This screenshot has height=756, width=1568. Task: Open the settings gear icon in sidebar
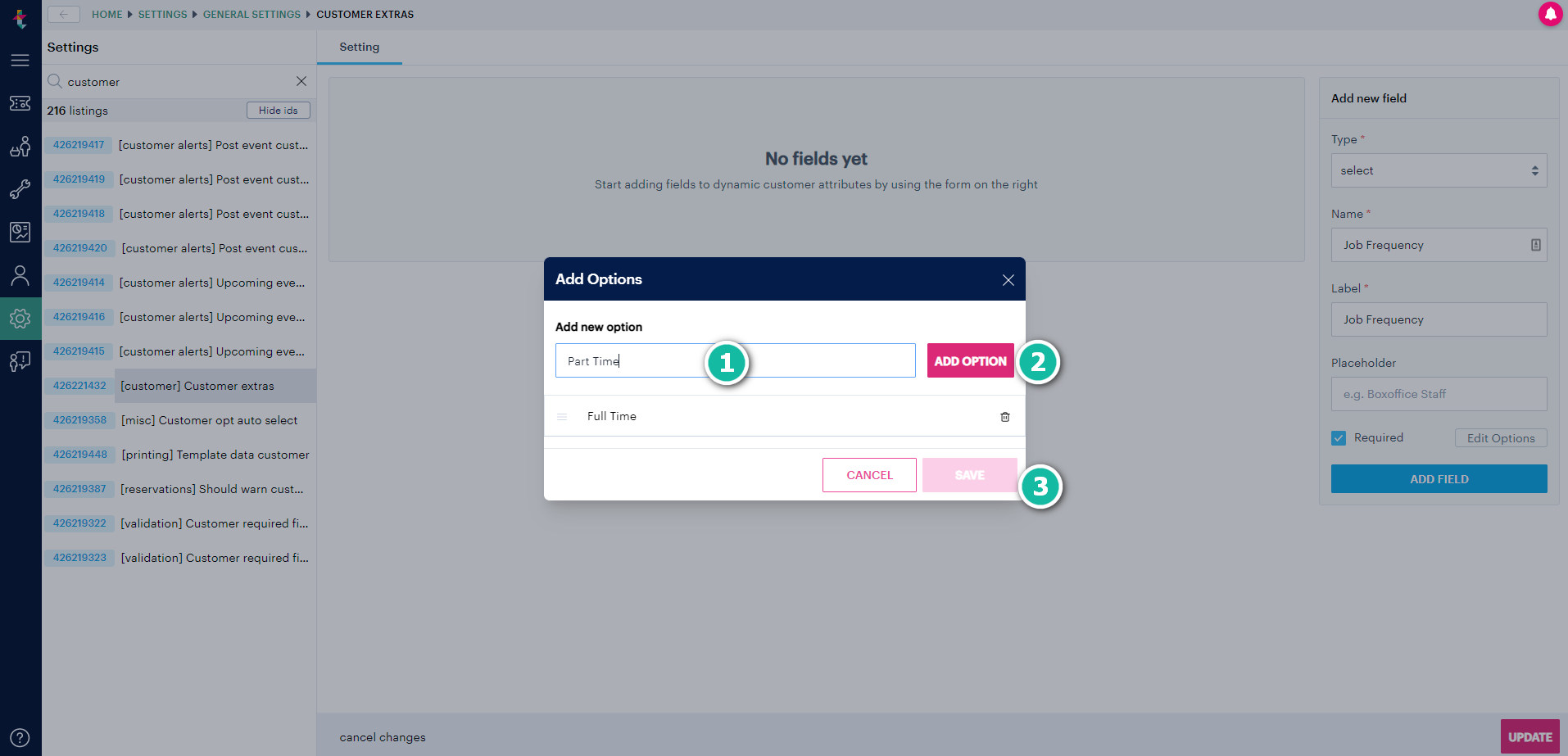click(20, 319)
